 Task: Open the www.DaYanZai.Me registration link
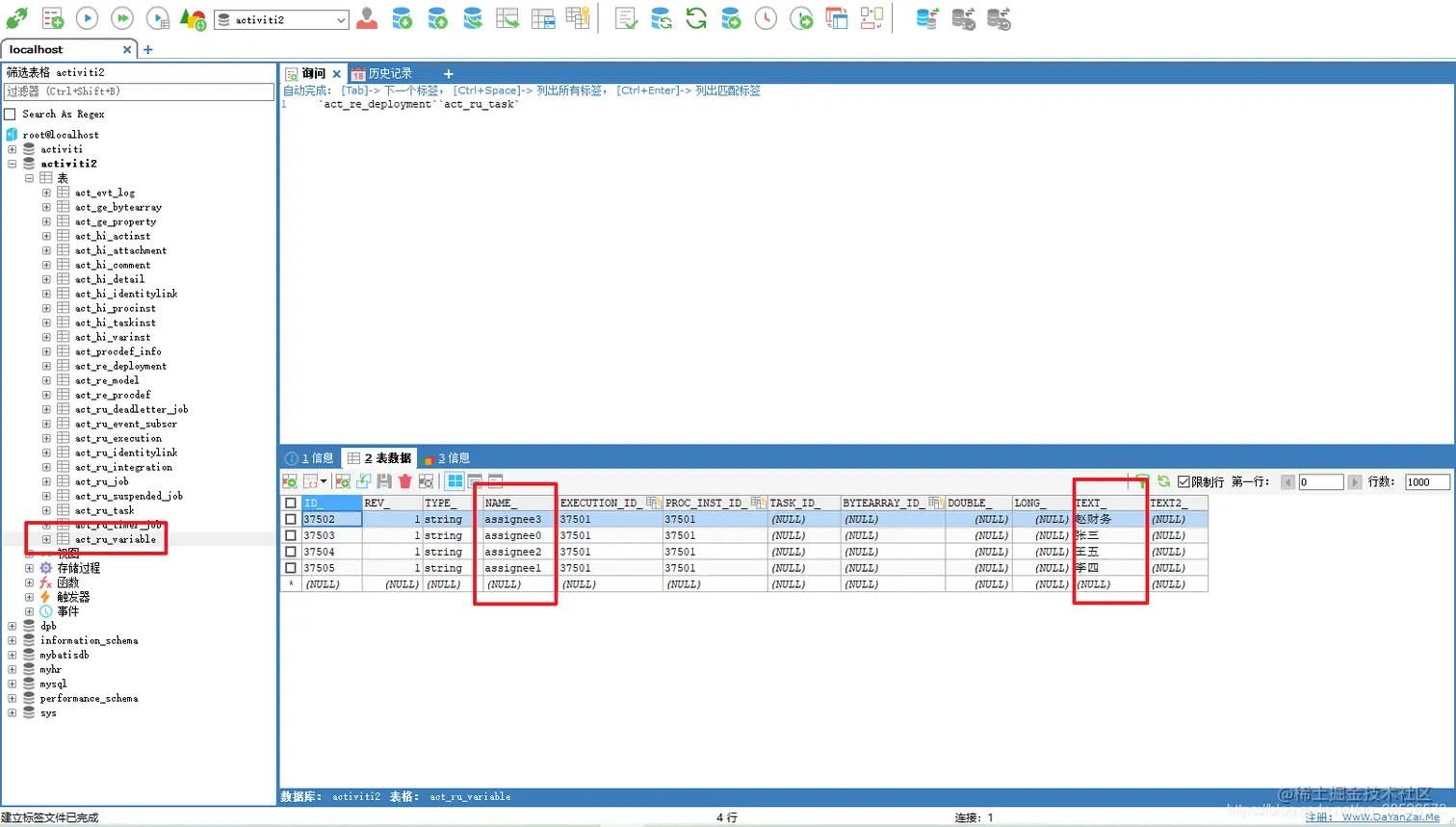1391,817
